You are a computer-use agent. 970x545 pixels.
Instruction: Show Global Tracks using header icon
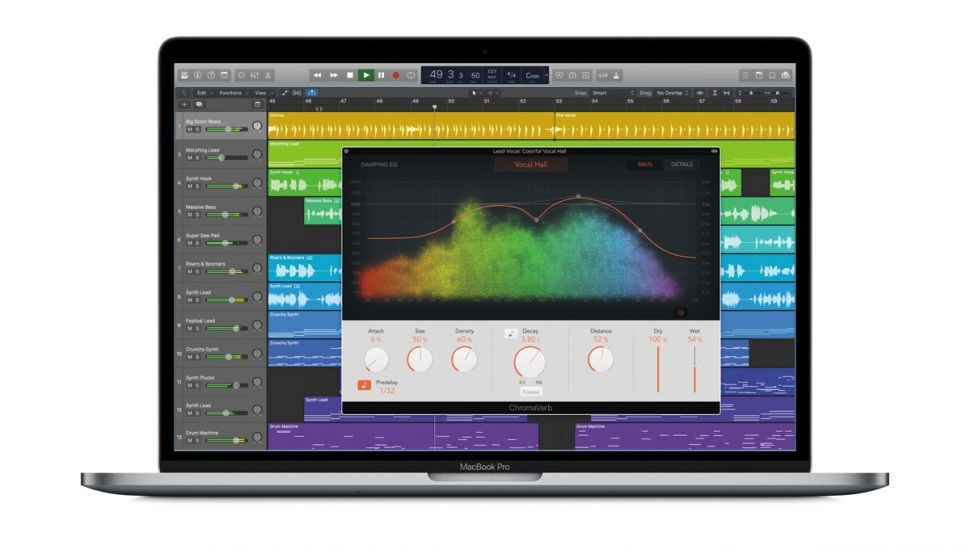click(257, 105)
